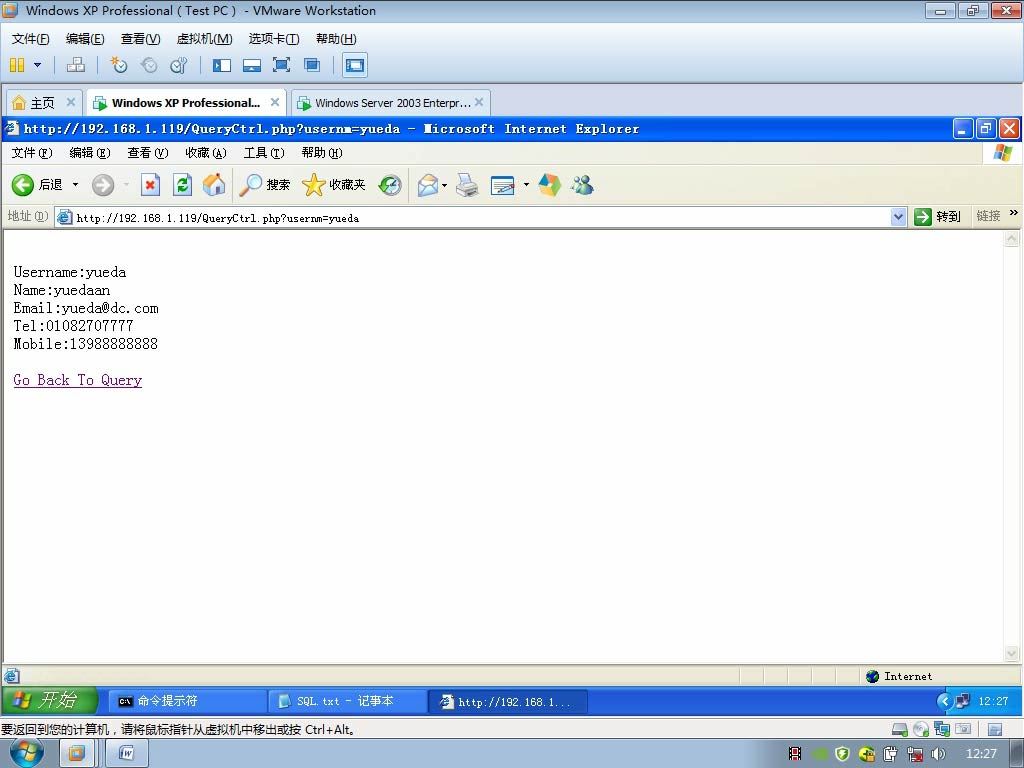Open VMware 编辑(E) menu
The height and width of the screenshot is (768, 1024).
pos(85,39)
